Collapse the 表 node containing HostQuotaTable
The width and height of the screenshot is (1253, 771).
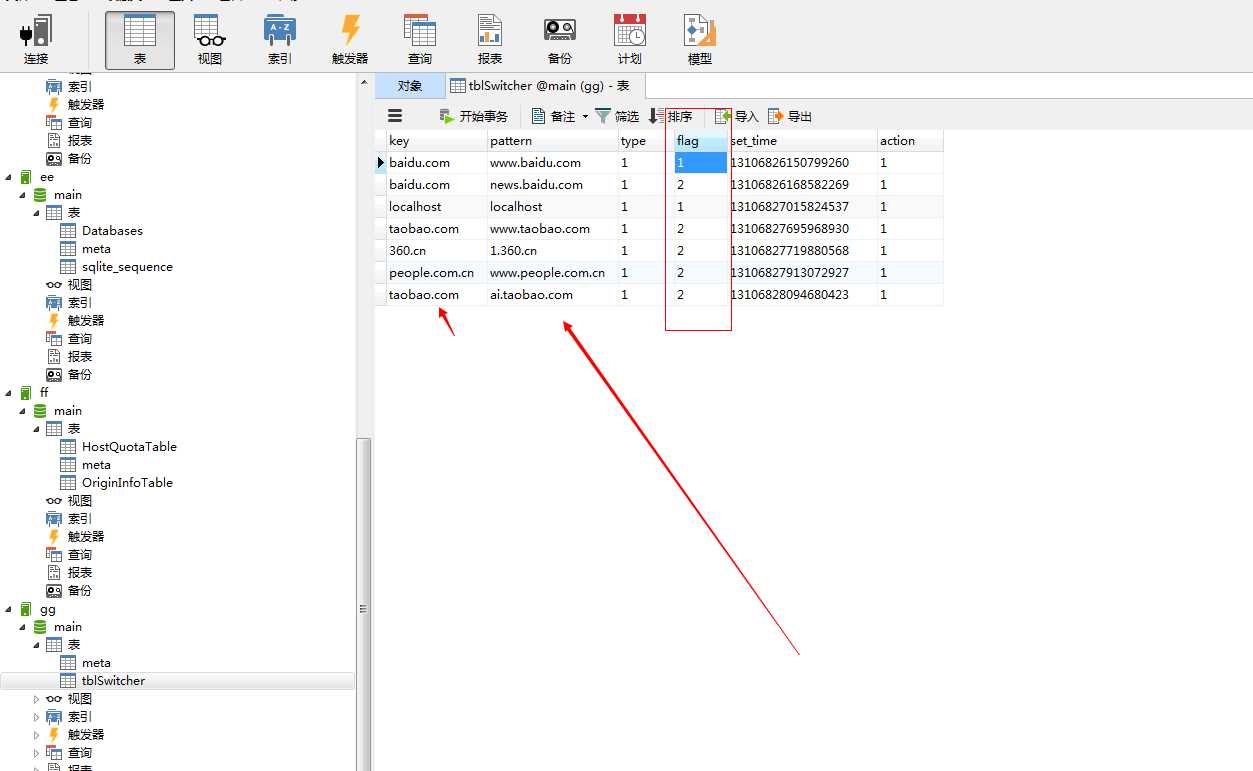[37, 429]
